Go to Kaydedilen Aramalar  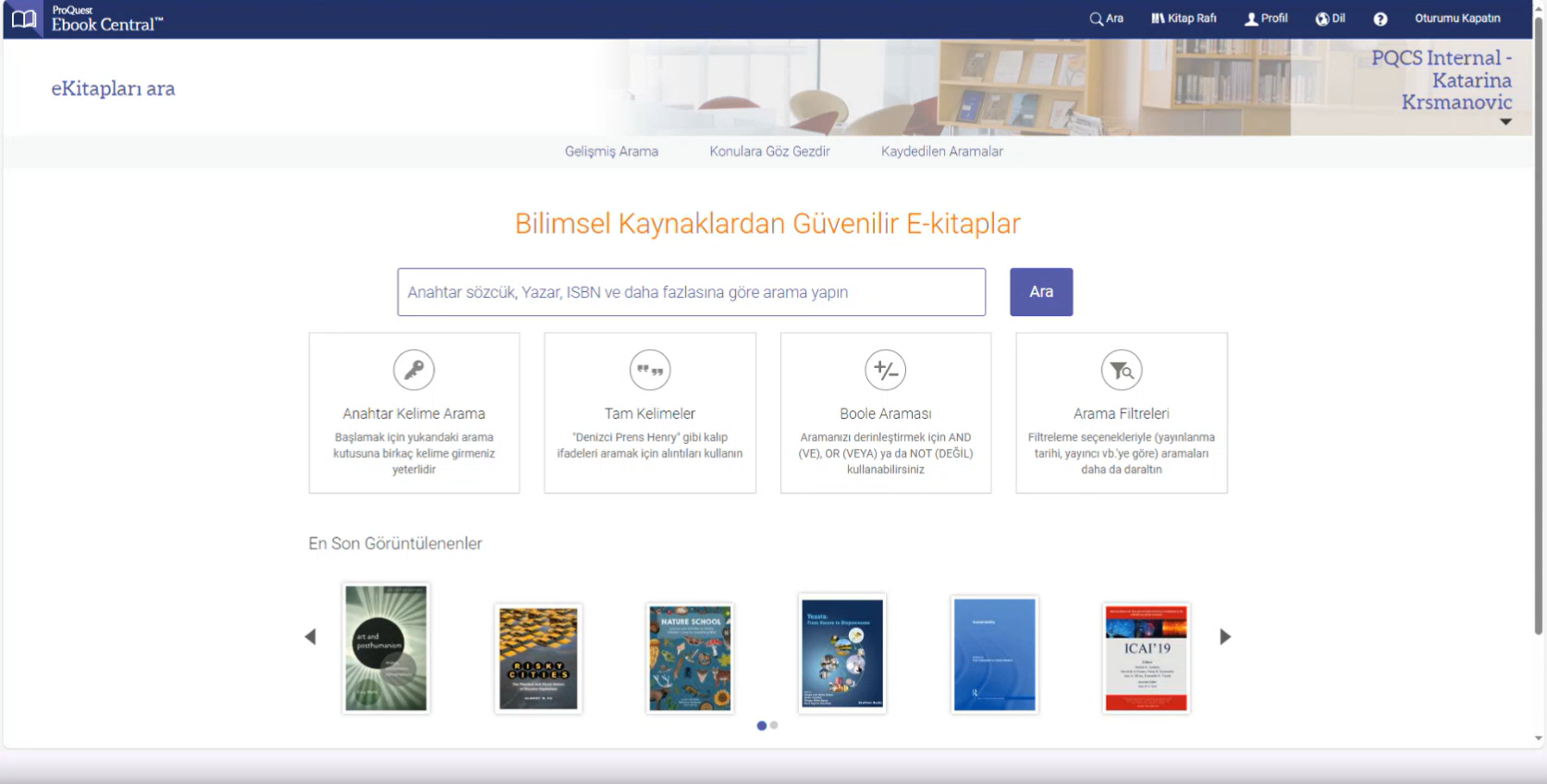941,152
